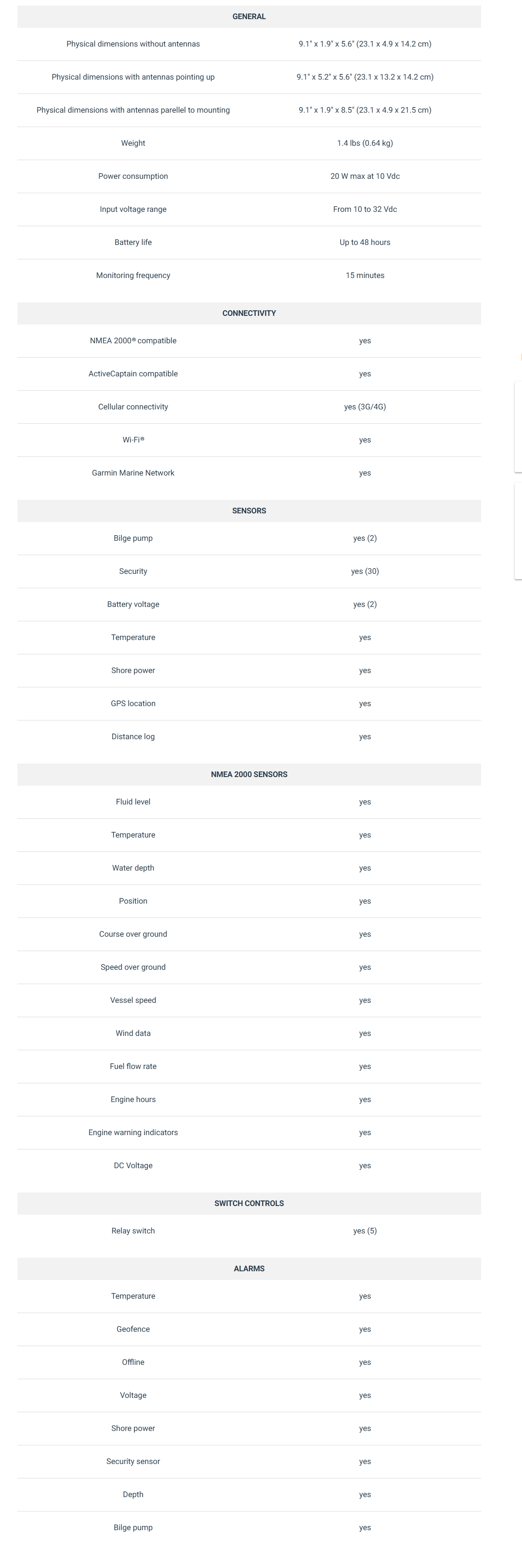Select the SENSORS section heading

[x=249, y=511]
